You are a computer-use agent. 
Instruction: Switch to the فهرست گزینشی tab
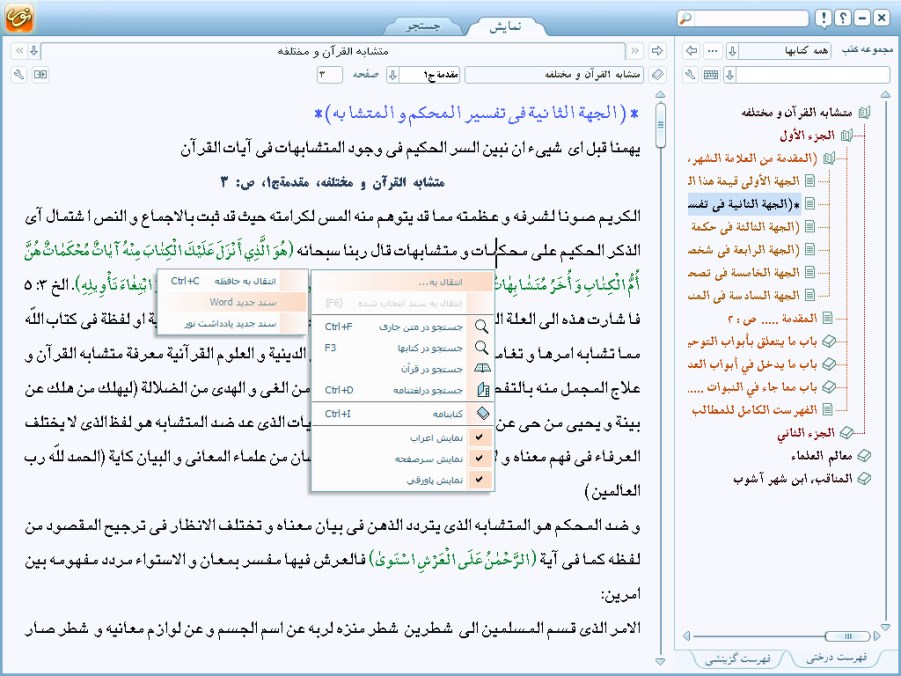(737, 659)
